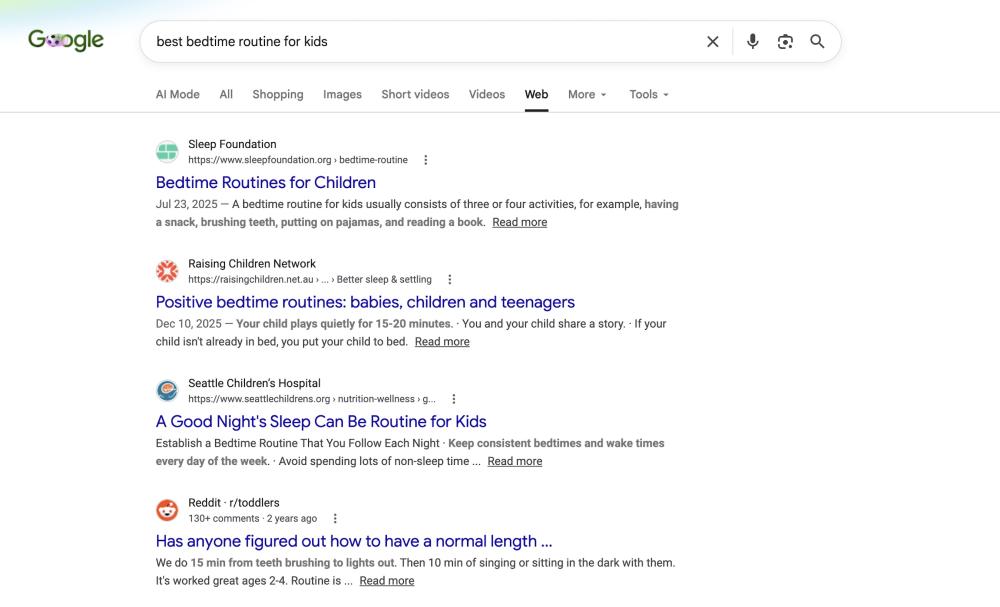Screen dimensions: 1000x607
Task: Open 'Bedtime Routines for Children' result
Action: [x=265, y=182]
